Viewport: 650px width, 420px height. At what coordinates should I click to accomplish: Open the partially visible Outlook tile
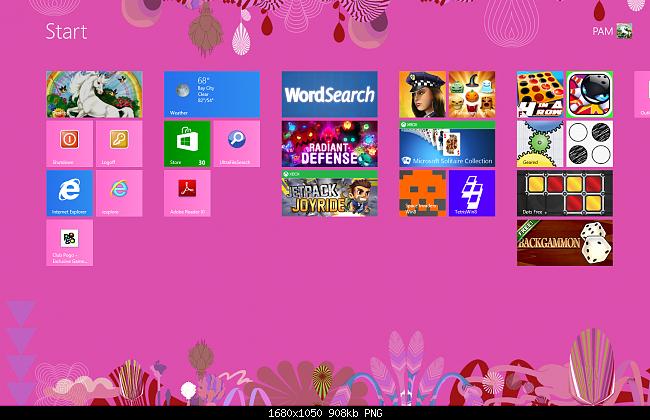(642, 95)
